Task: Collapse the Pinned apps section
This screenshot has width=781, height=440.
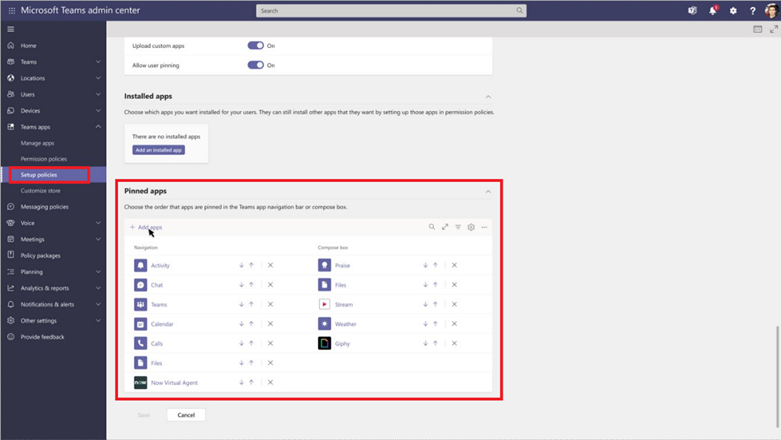Action: 488,192
